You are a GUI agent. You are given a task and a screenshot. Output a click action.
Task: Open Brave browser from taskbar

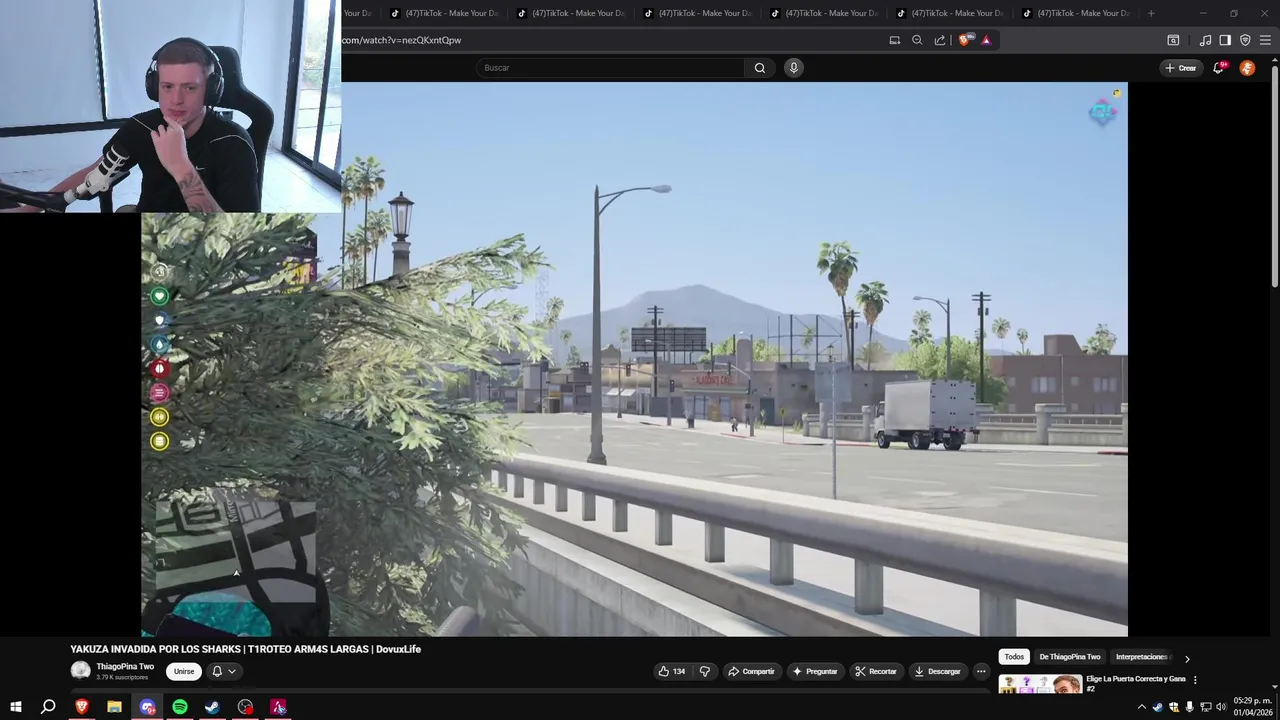[82, 707]
